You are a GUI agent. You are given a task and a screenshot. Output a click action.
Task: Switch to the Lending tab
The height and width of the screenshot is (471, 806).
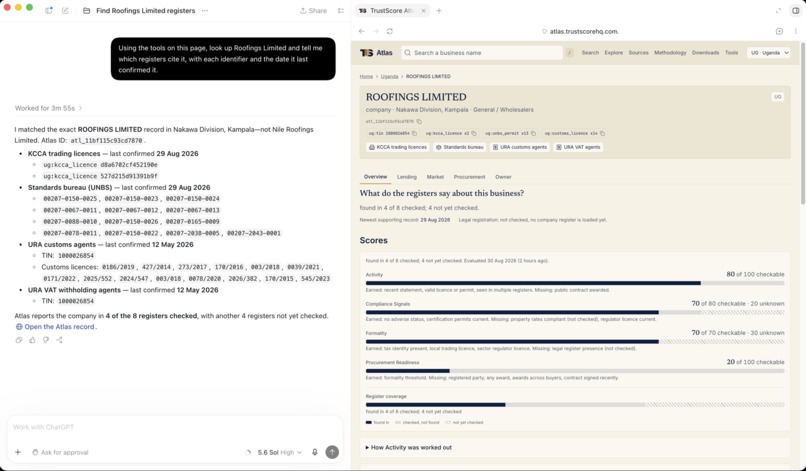coord(407,177)
